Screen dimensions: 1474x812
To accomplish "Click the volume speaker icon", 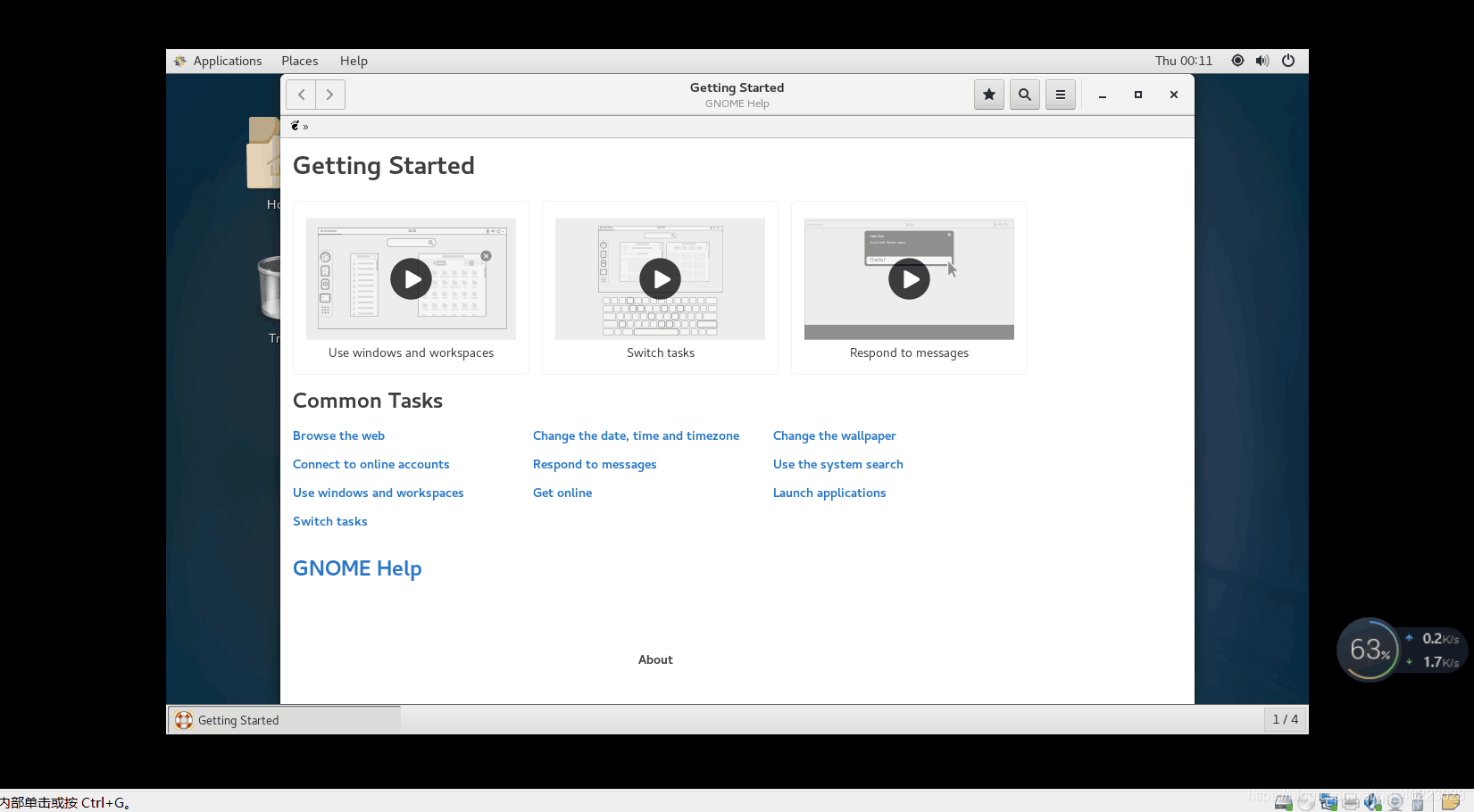I will coord(1262,61).
